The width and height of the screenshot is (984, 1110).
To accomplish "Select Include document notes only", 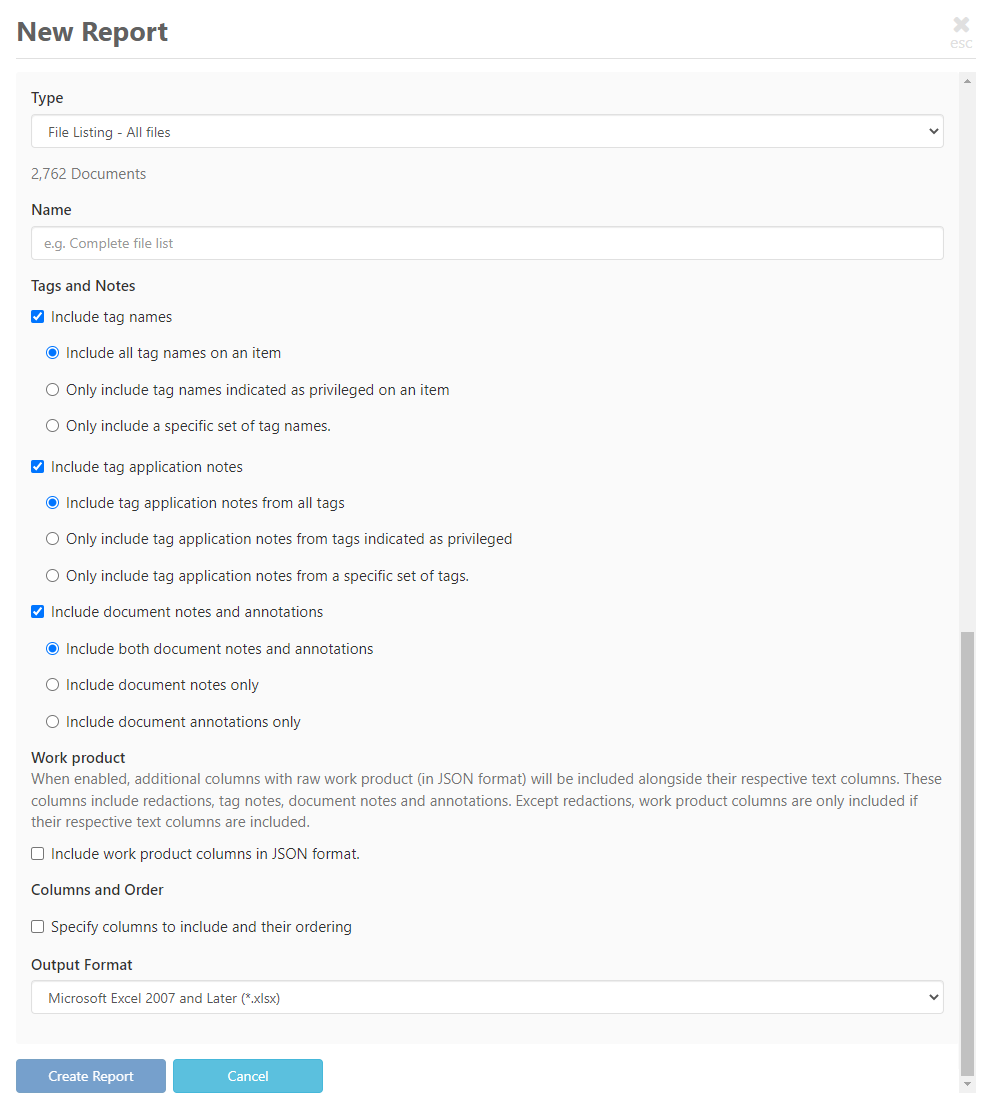I will click(x=52, y=684).
